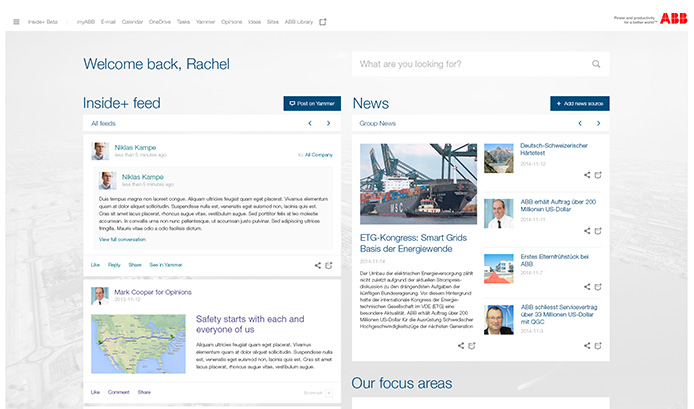The width and height of the screenshot is (694, 409).
Task: Open Calendar in top navigation
Action: pos(132,22)
